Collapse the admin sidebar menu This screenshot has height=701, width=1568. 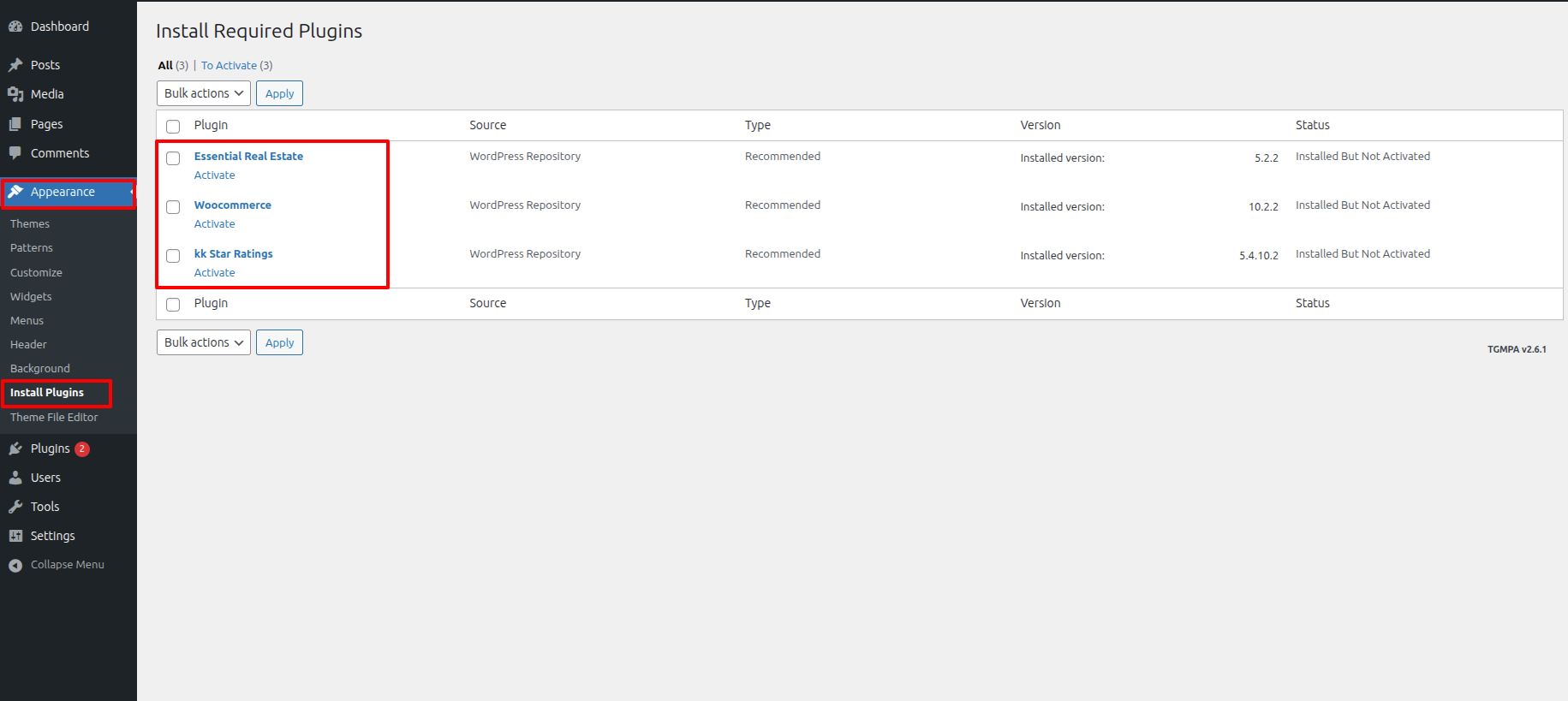(x=57, y=565)
